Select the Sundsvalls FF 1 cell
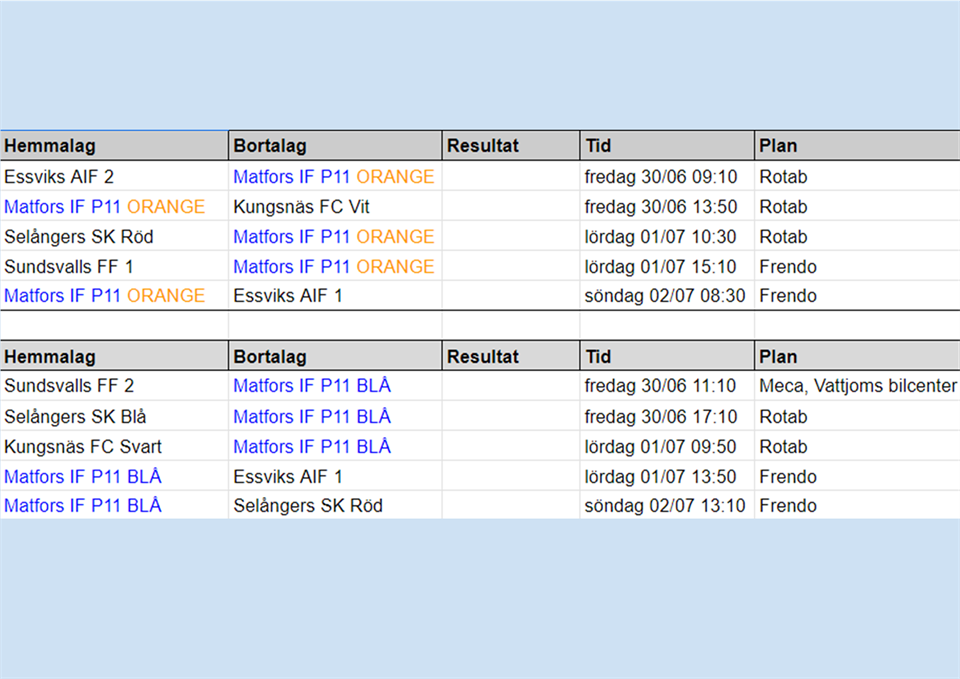 coord(69,267)
